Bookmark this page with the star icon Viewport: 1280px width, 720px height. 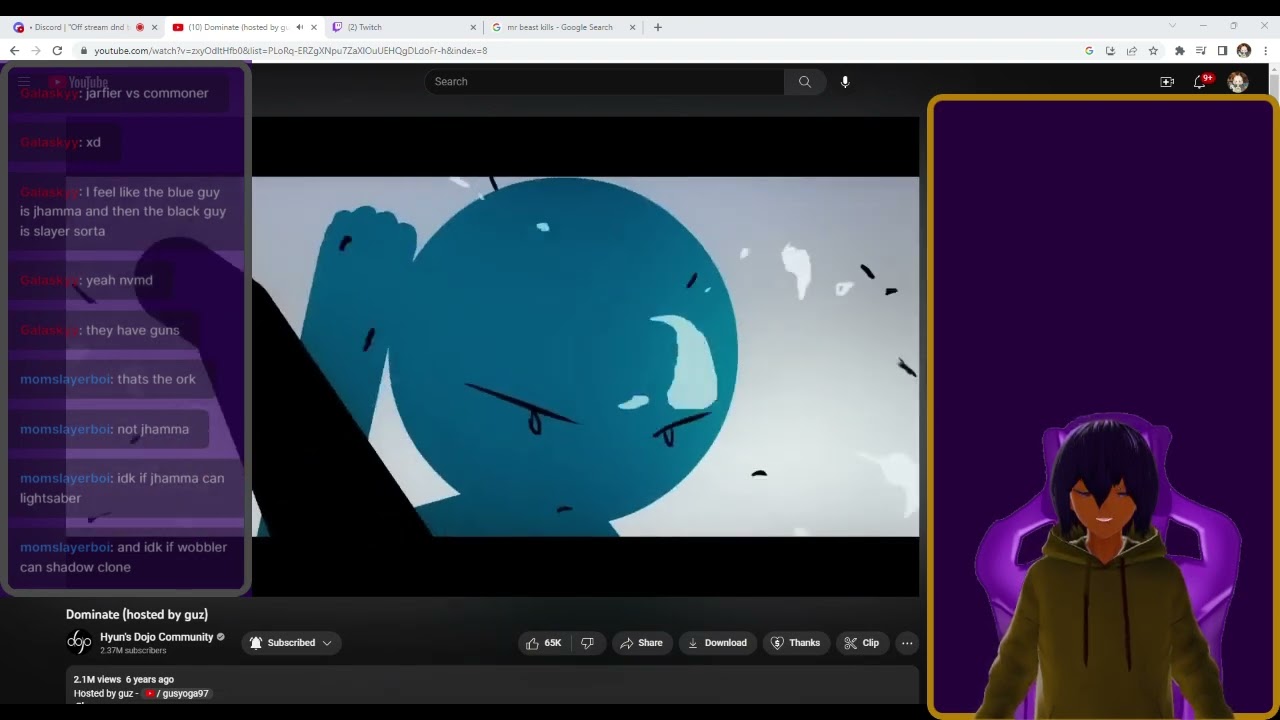tap(1153, 50)
